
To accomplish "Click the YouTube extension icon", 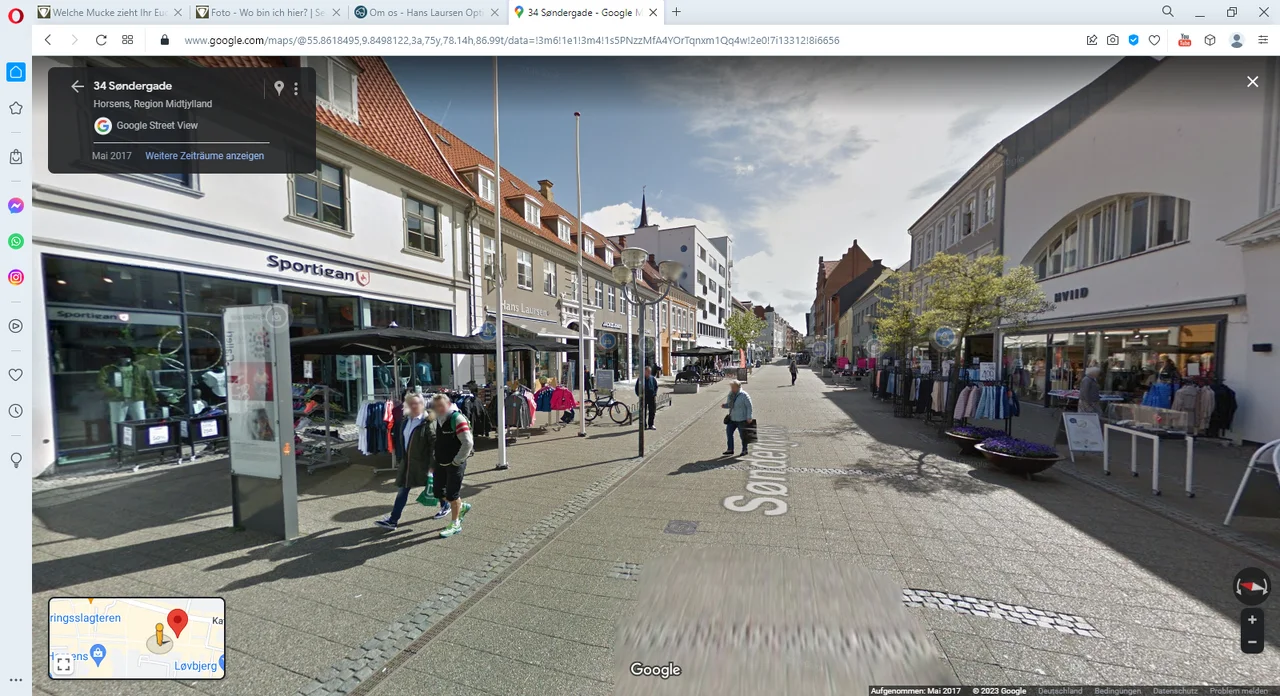I will 1185,40.
